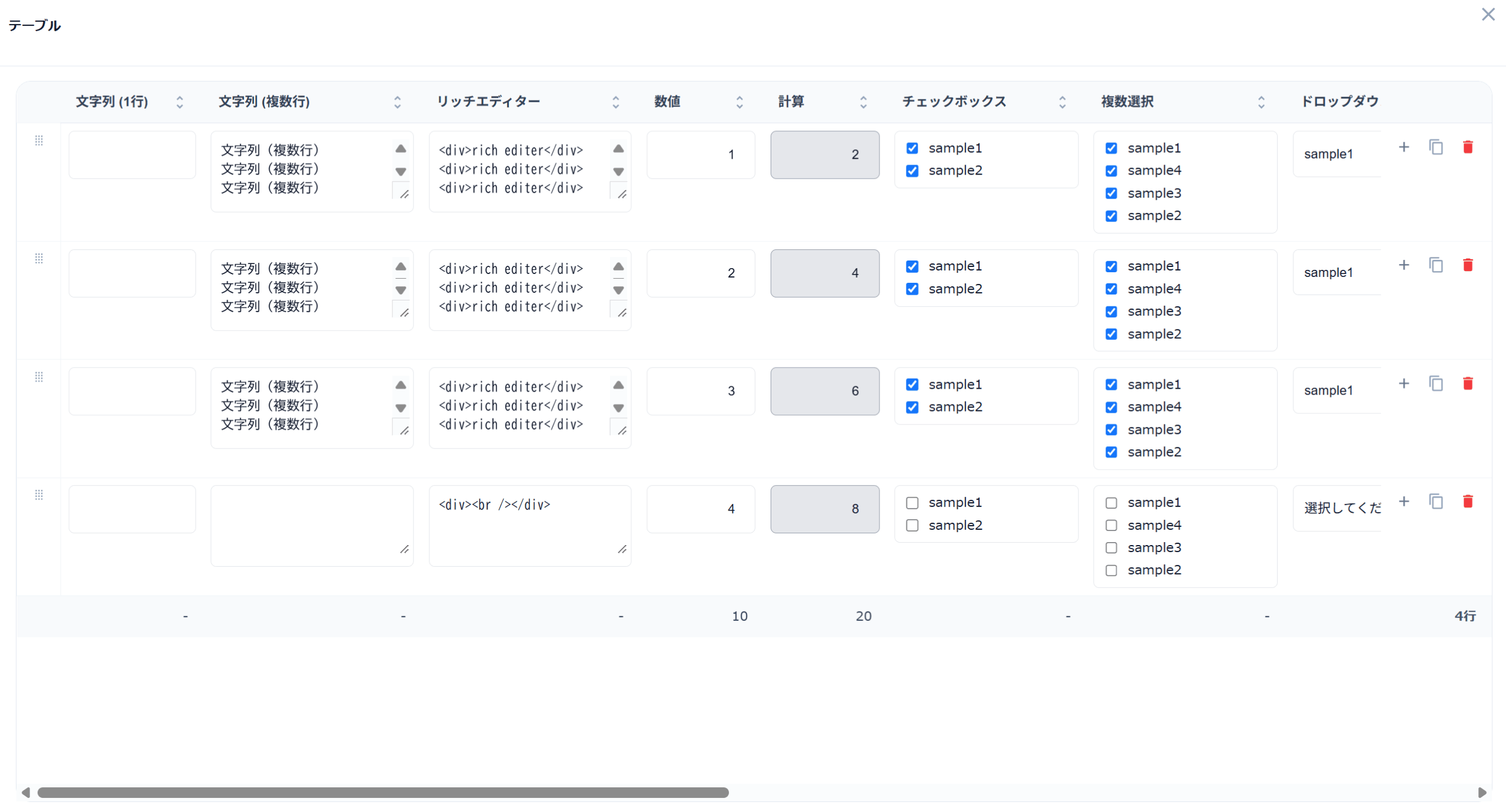The height and width of the screenshot is (812, 1506).
Task: Copy the first row with duplicate icon
Action: (x=1435, y=147)
